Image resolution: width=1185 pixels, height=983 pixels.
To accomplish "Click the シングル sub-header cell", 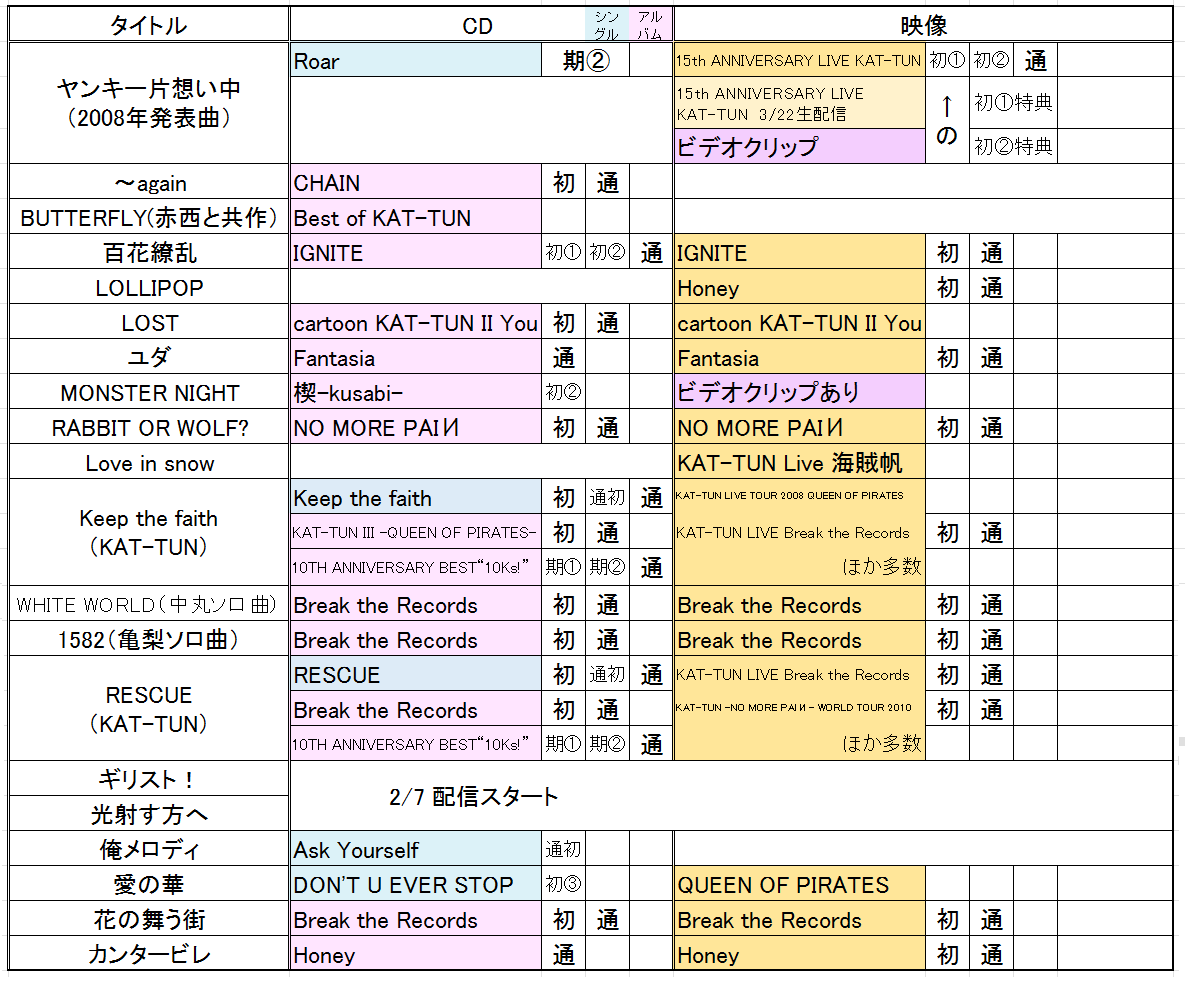I will tap(607, 25).
